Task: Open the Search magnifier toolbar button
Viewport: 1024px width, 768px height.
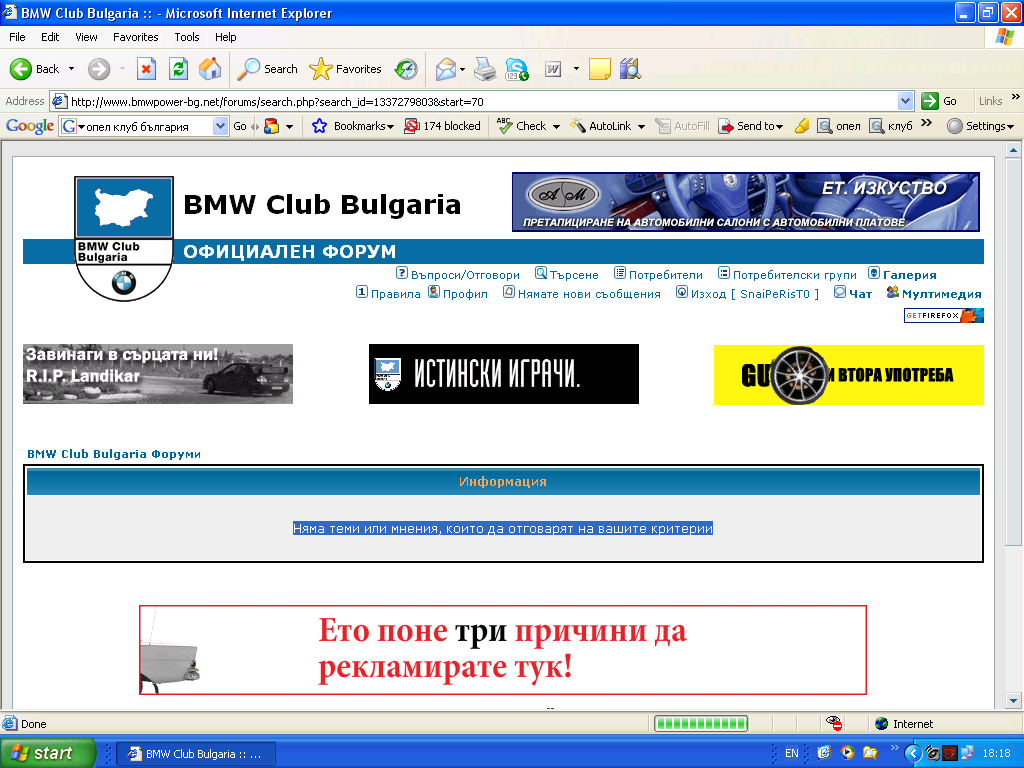Action: [x=266, y=69]
